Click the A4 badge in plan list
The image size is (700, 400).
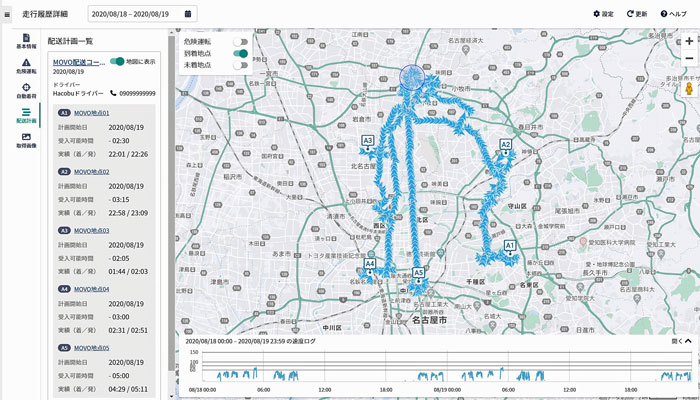[64, 289]
